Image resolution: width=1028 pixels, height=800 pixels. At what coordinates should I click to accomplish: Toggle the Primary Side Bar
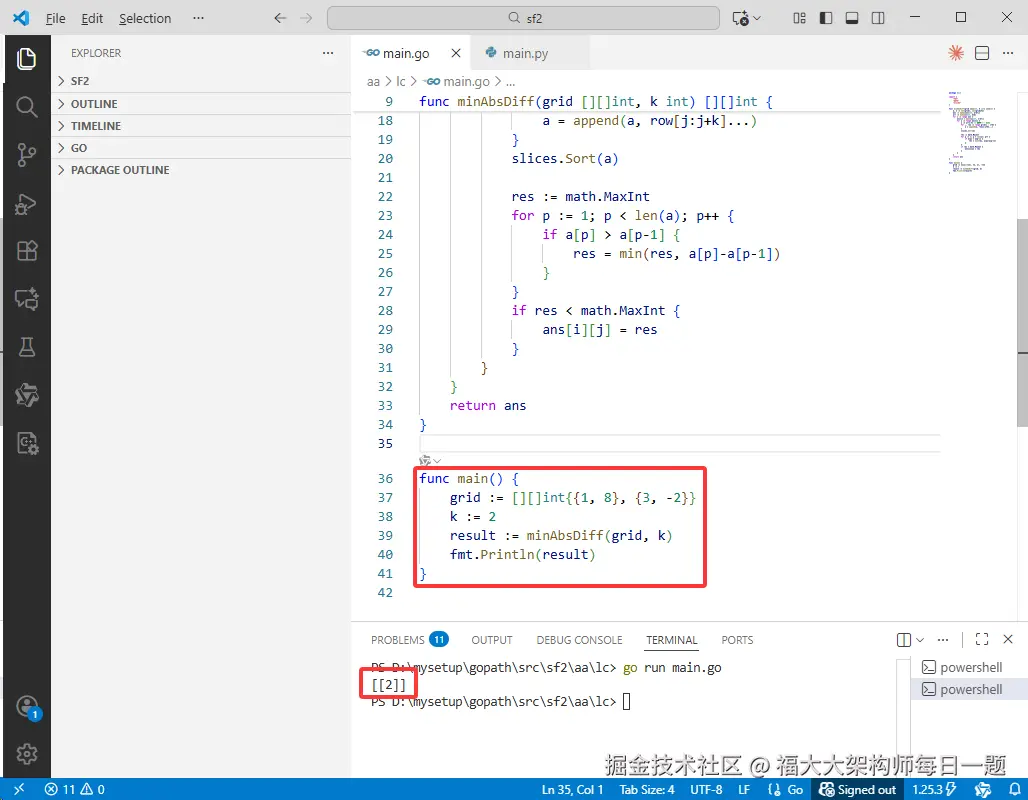pyautogui.click(x=825, y=18)
